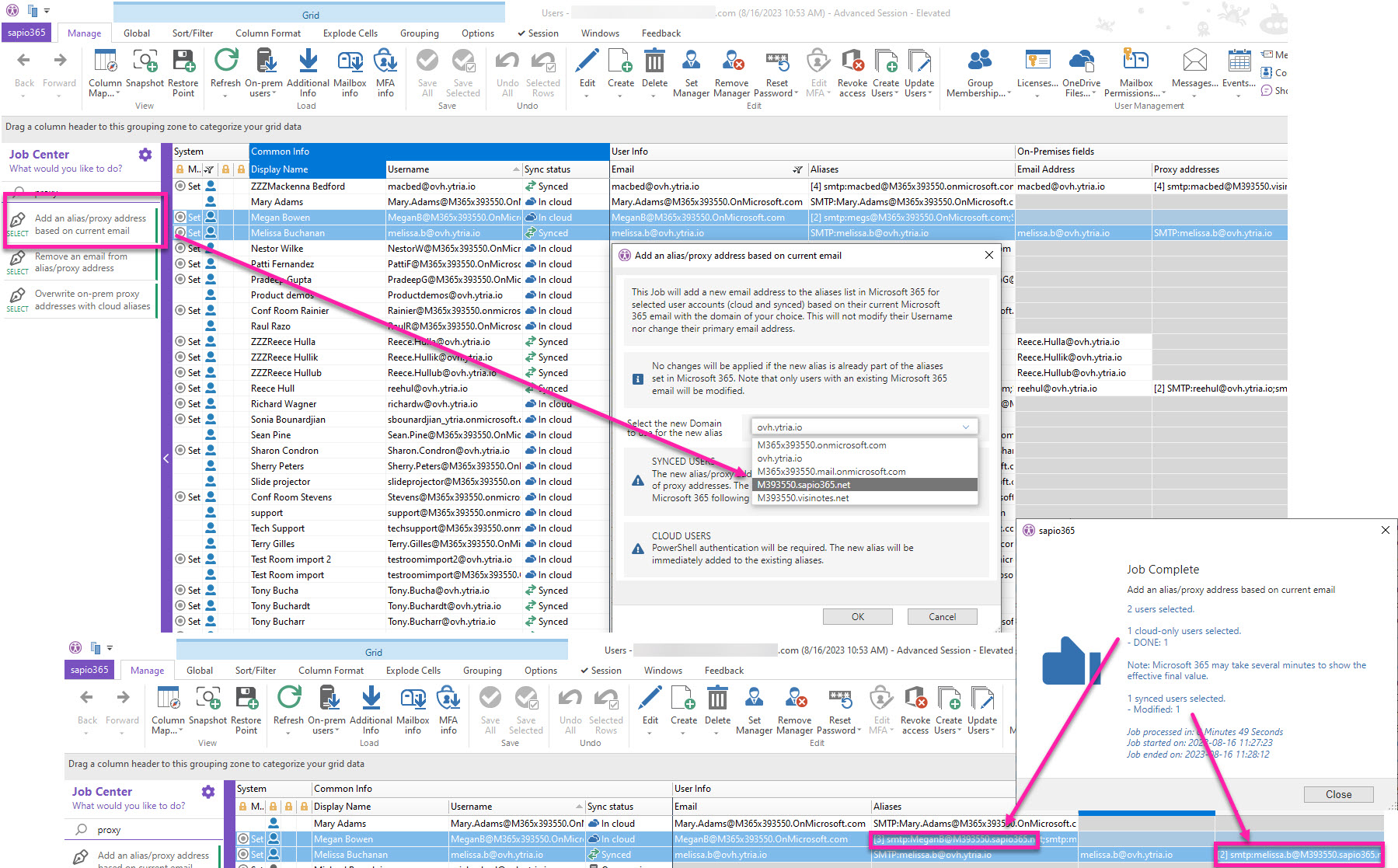Load MFA info in top window

385,72
